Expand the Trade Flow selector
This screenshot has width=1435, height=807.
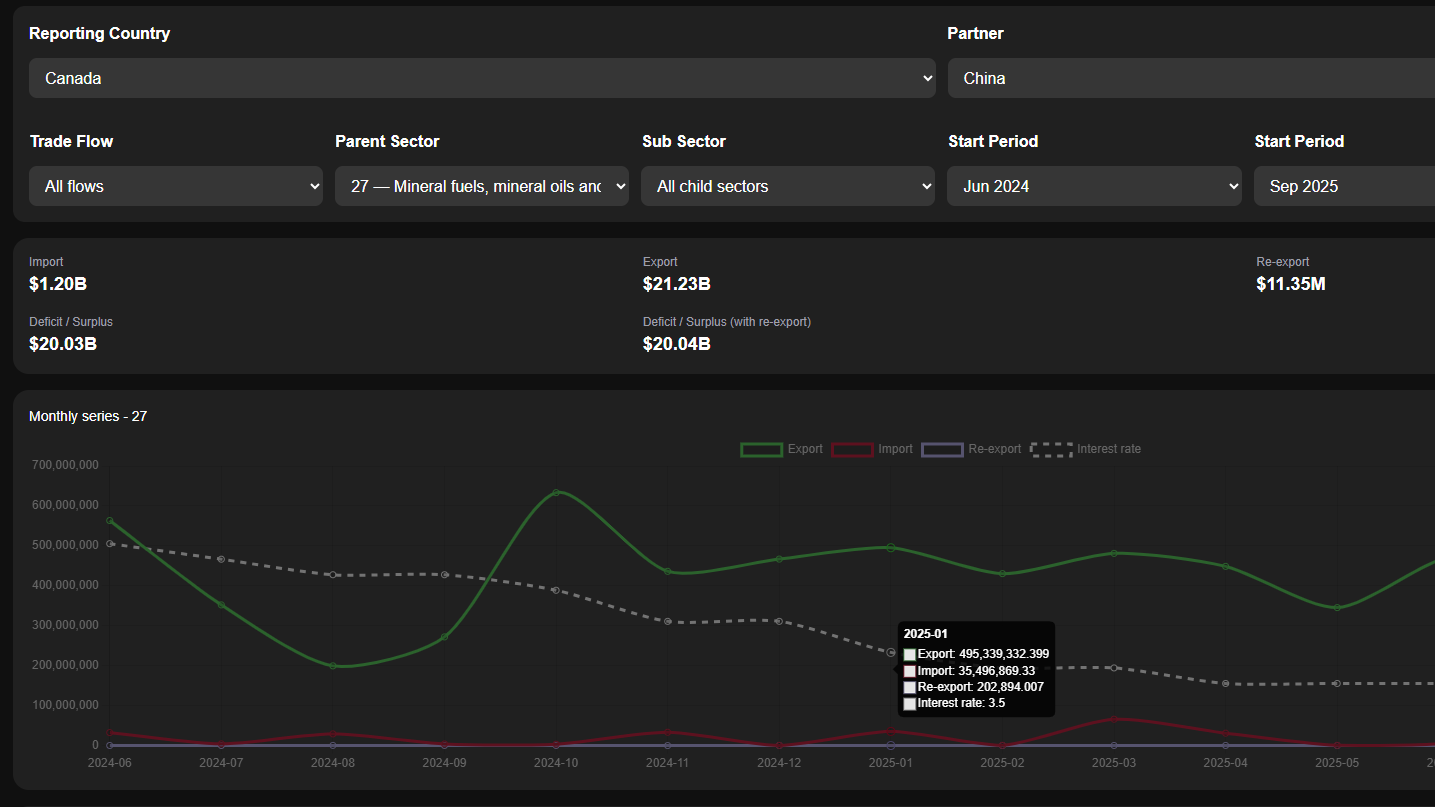(x=176, y=185)
